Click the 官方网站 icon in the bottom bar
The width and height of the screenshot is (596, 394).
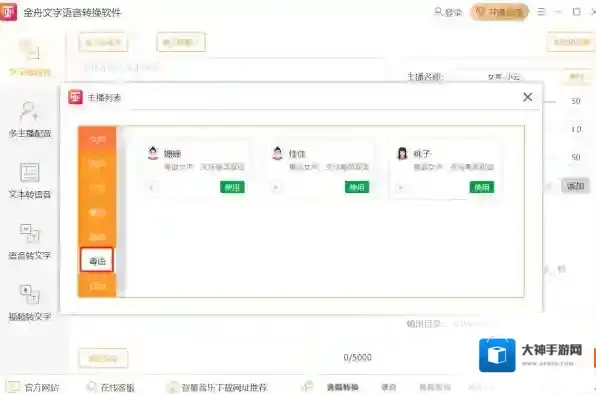point(13,387)
